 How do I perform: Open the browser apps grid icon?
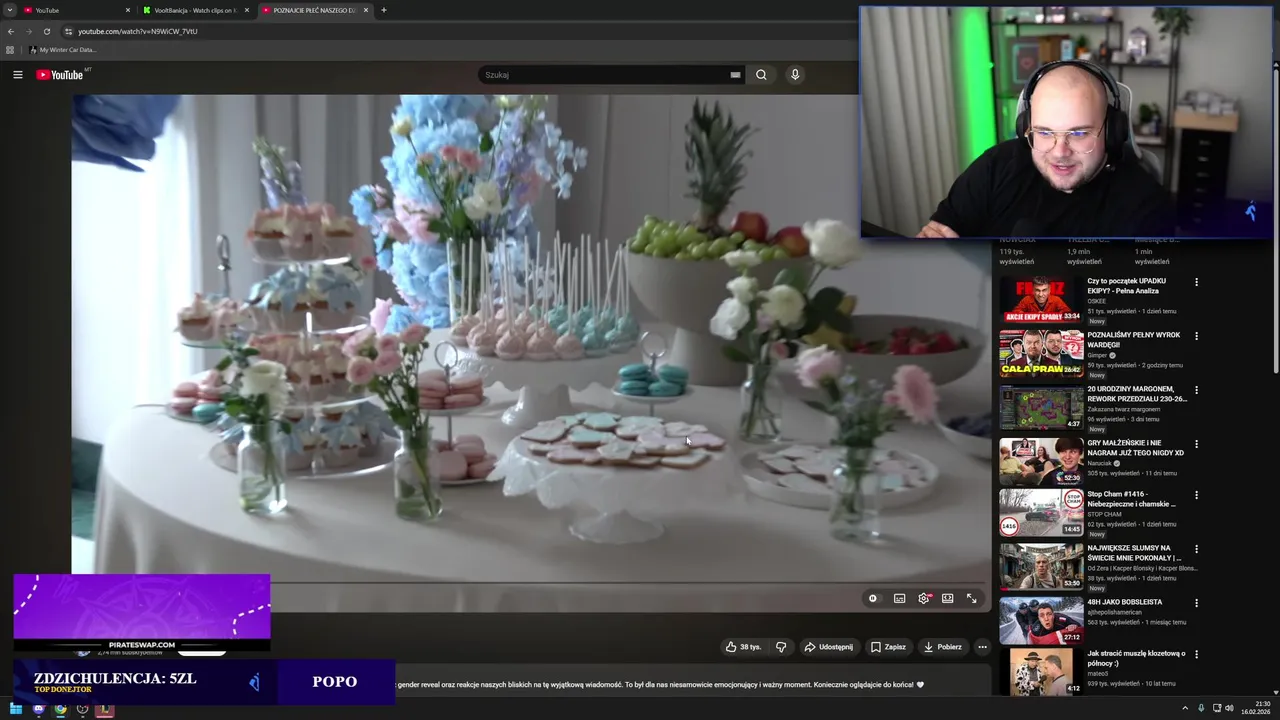point(10,50)
